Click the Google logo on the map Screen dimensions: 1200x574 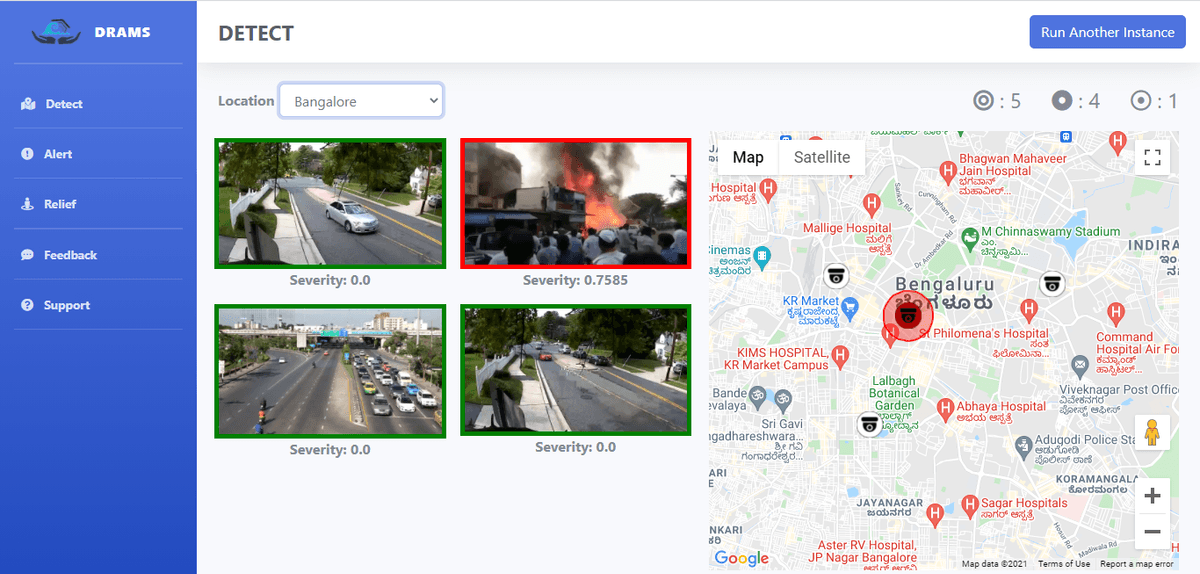742,558
